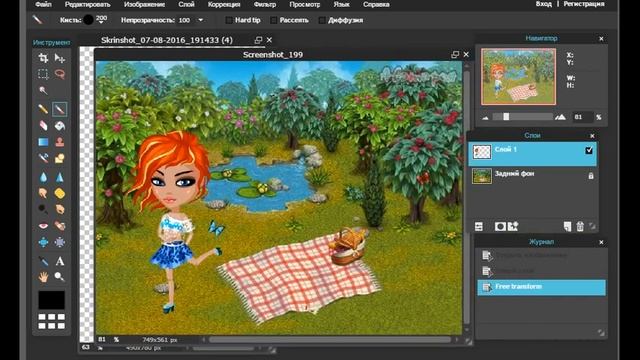This screenshot has height=360, width=640.
Task: Create a new layer in Слои panel
Action: point(567,227)
